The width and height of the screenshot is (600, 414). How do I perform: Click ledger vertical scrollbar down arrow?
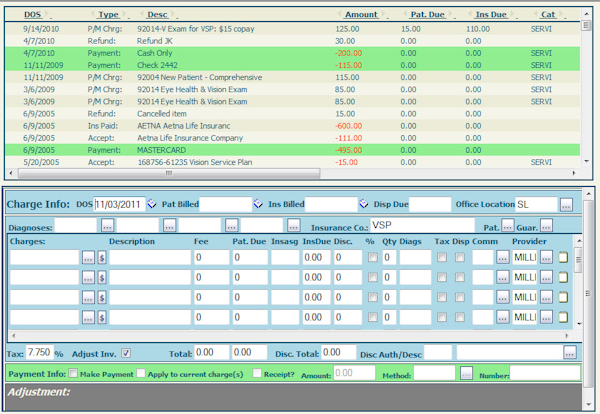tap(587, 161)
